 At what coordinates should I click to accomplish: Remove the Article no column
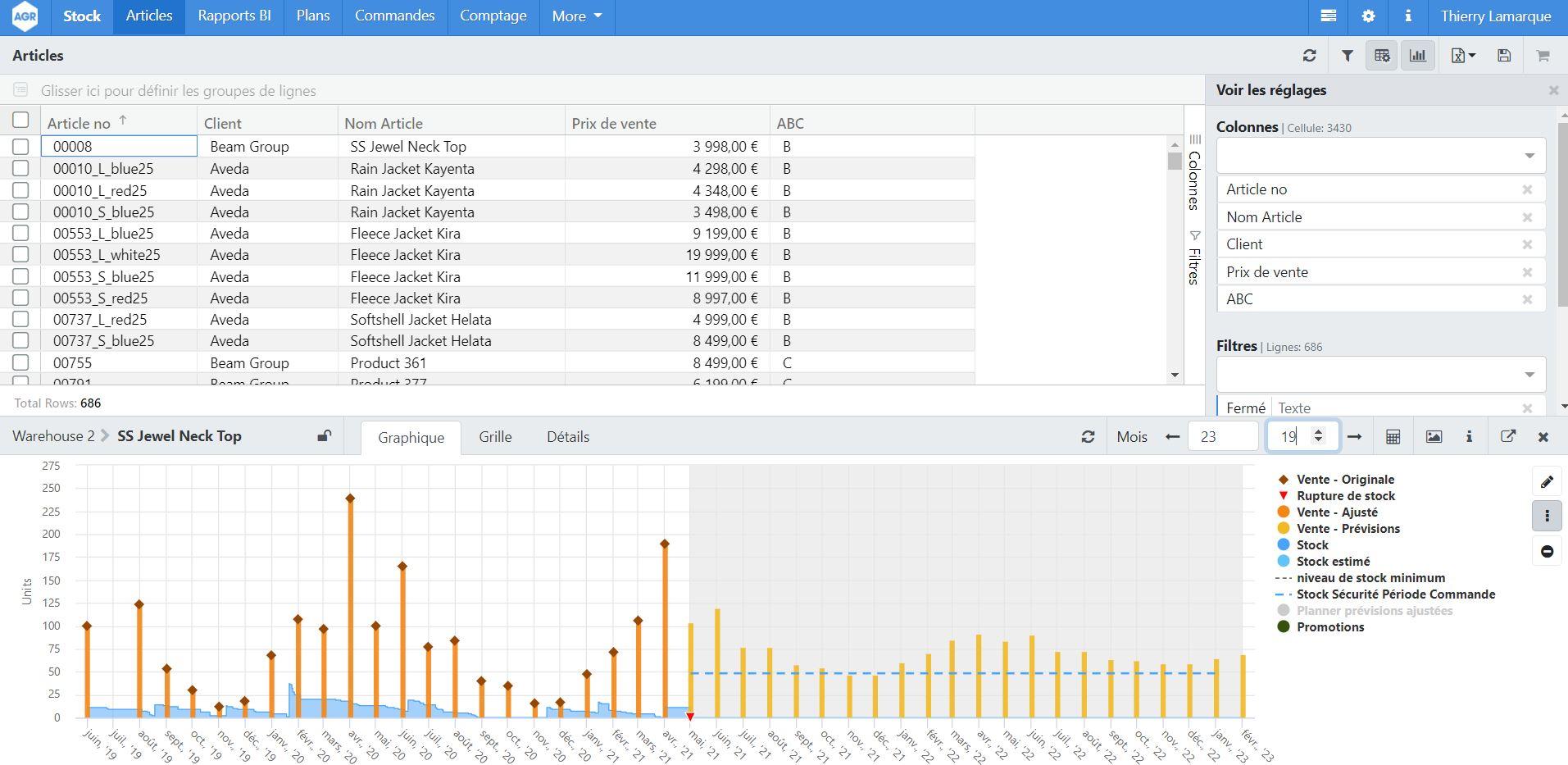pos(1527,189)
